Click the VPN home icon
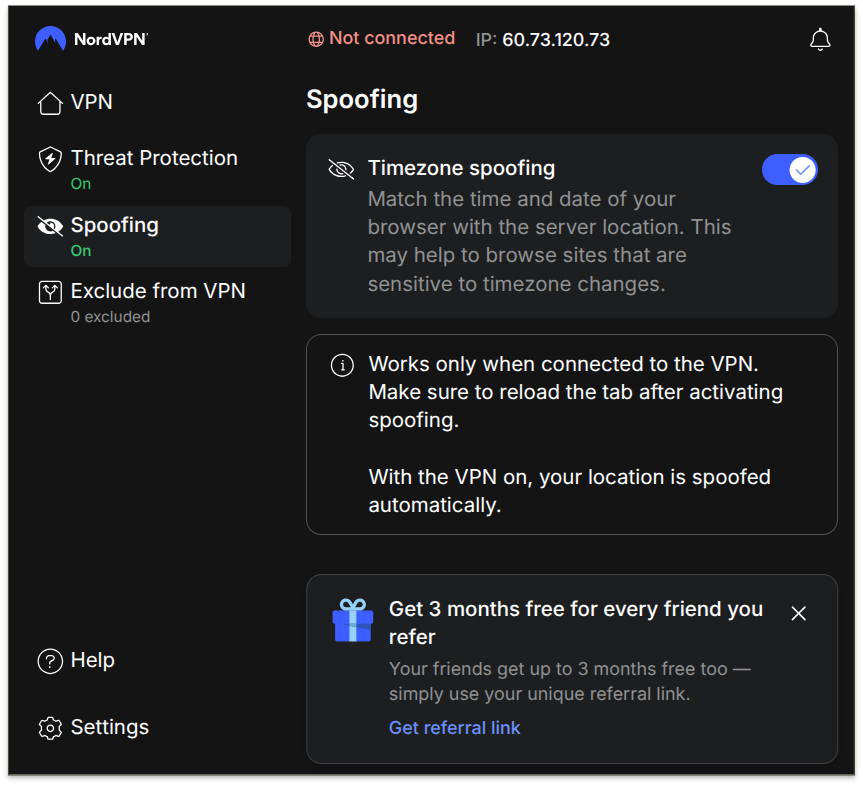 point(50,103)
